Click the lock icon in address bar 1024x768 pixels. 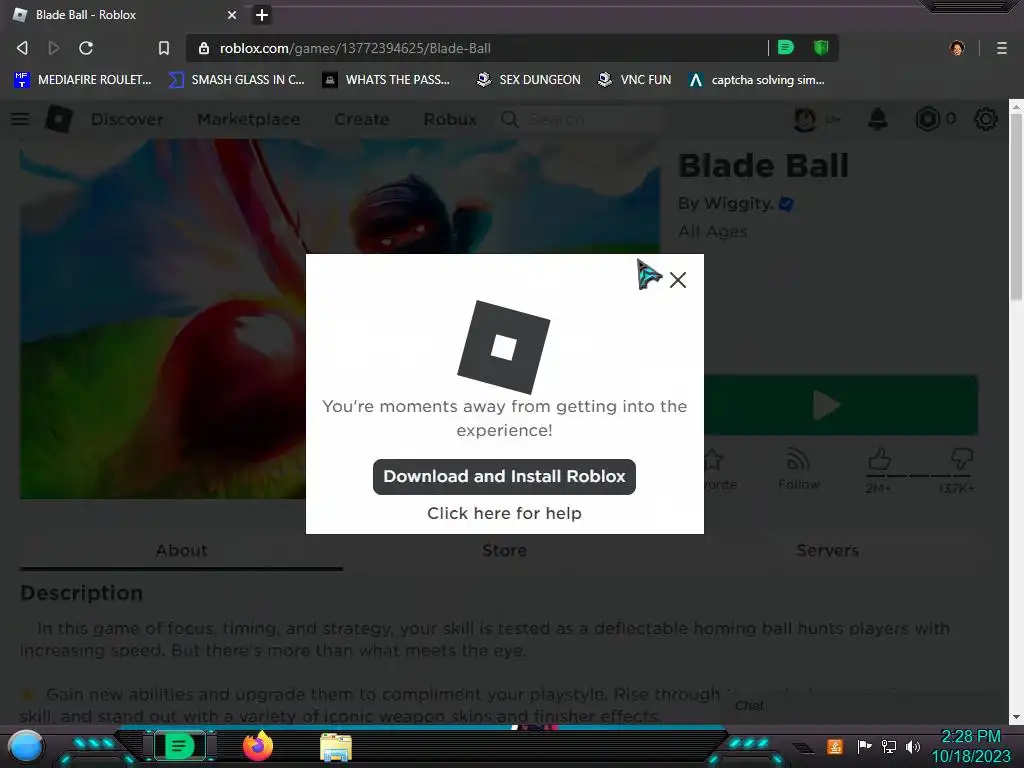click(204, 48)
